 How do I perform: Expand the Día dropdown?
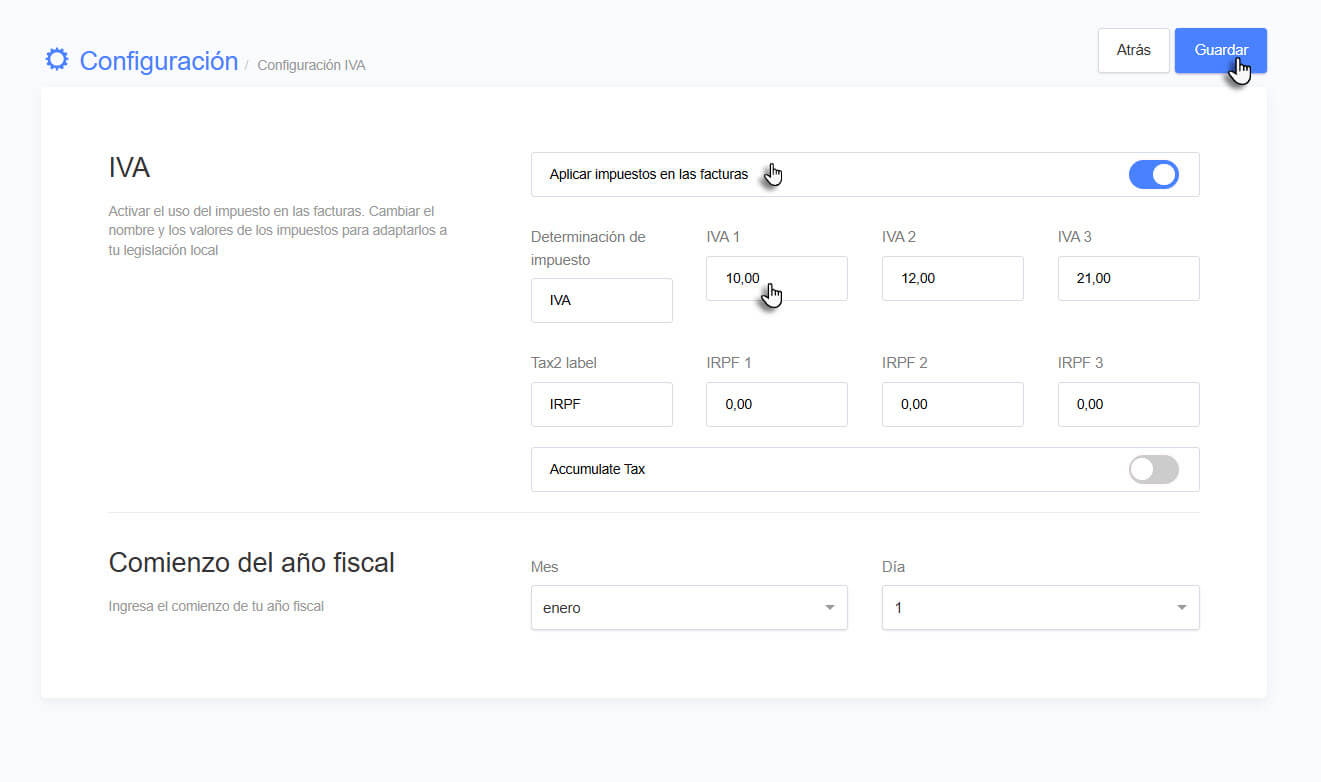(1040, 608)
